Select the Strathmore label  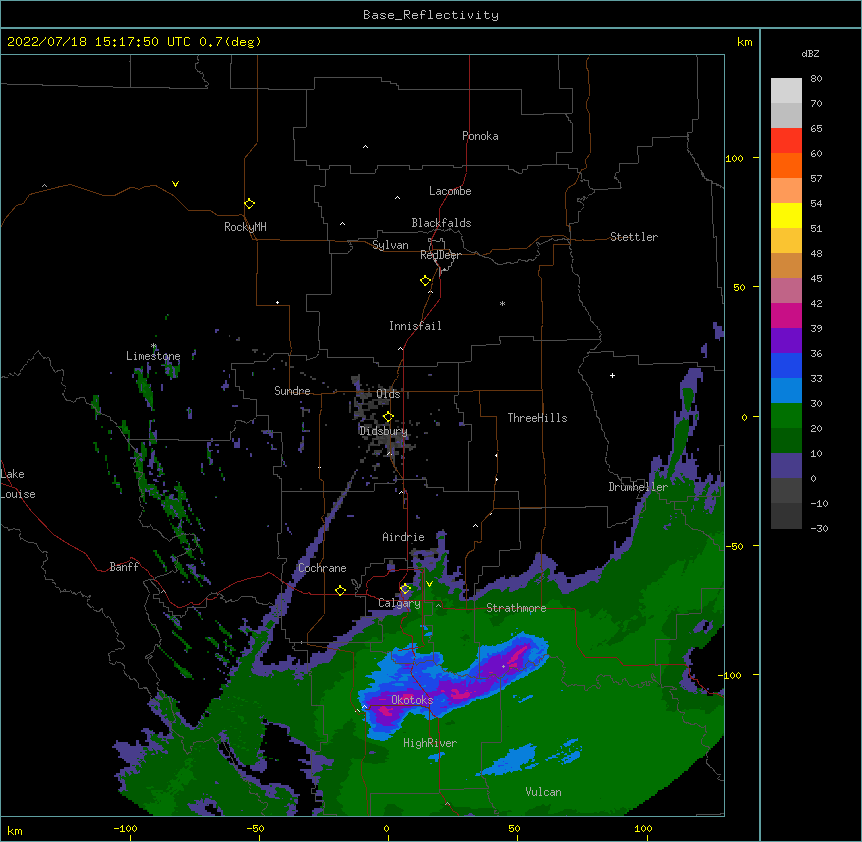click(x=516, y=608)
